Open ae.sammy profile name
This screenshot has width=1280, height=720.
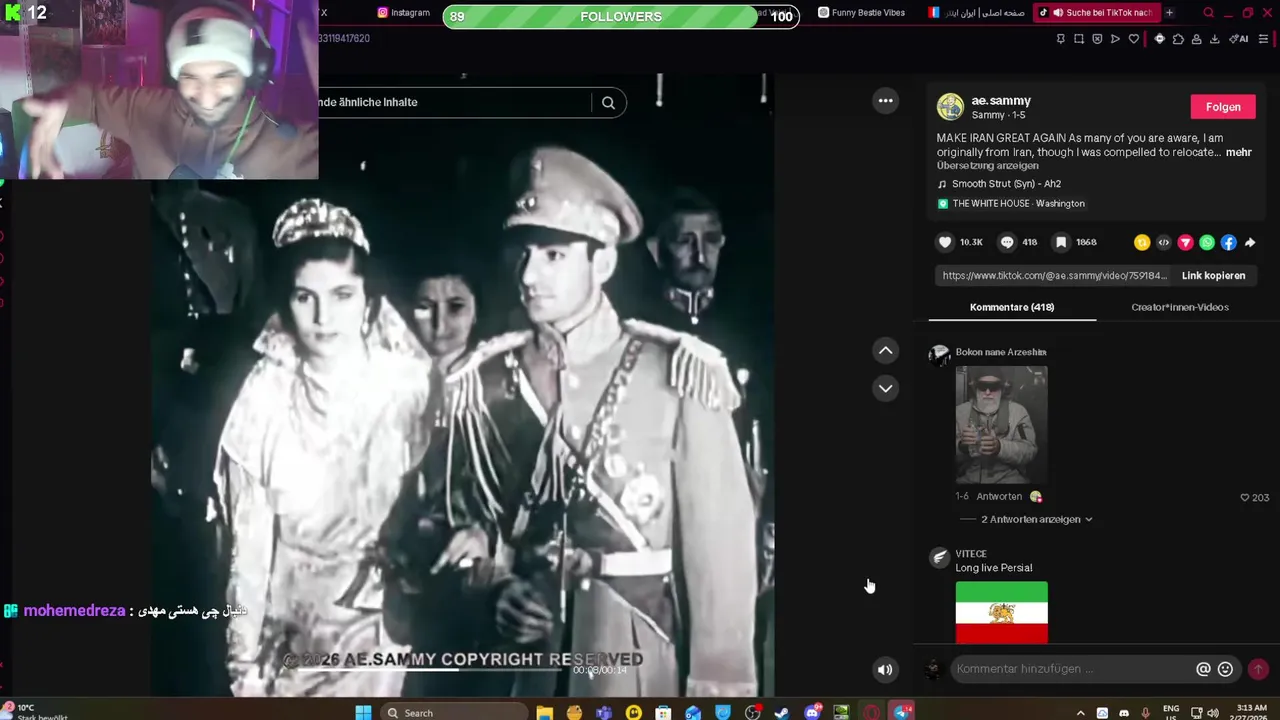point(1001,100)
